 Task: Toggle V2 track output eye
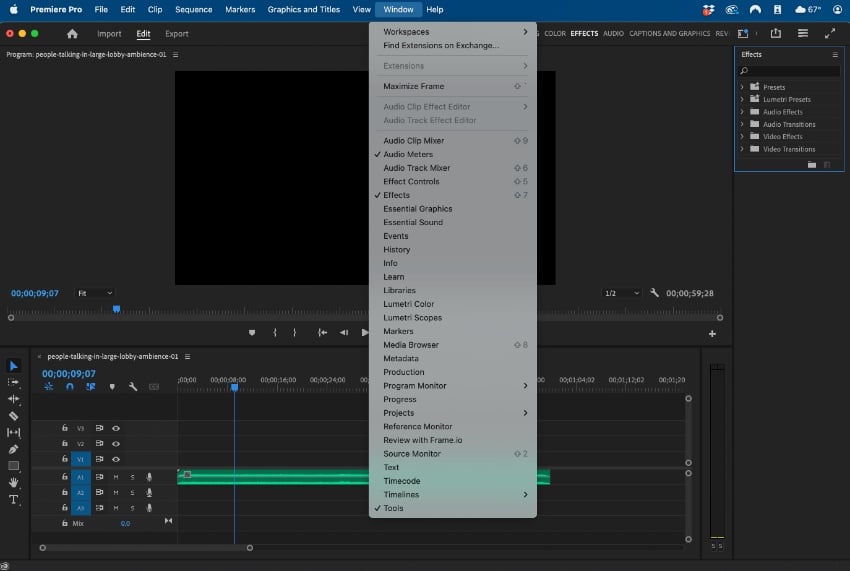116,444
